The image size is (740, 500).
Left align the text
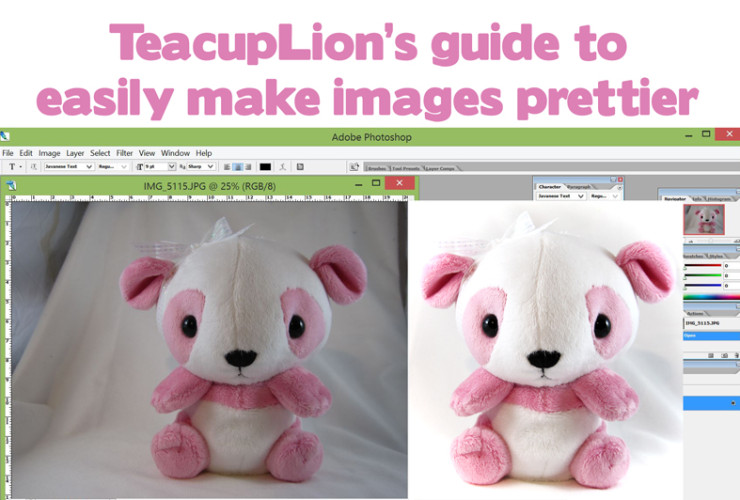point(227,167)
